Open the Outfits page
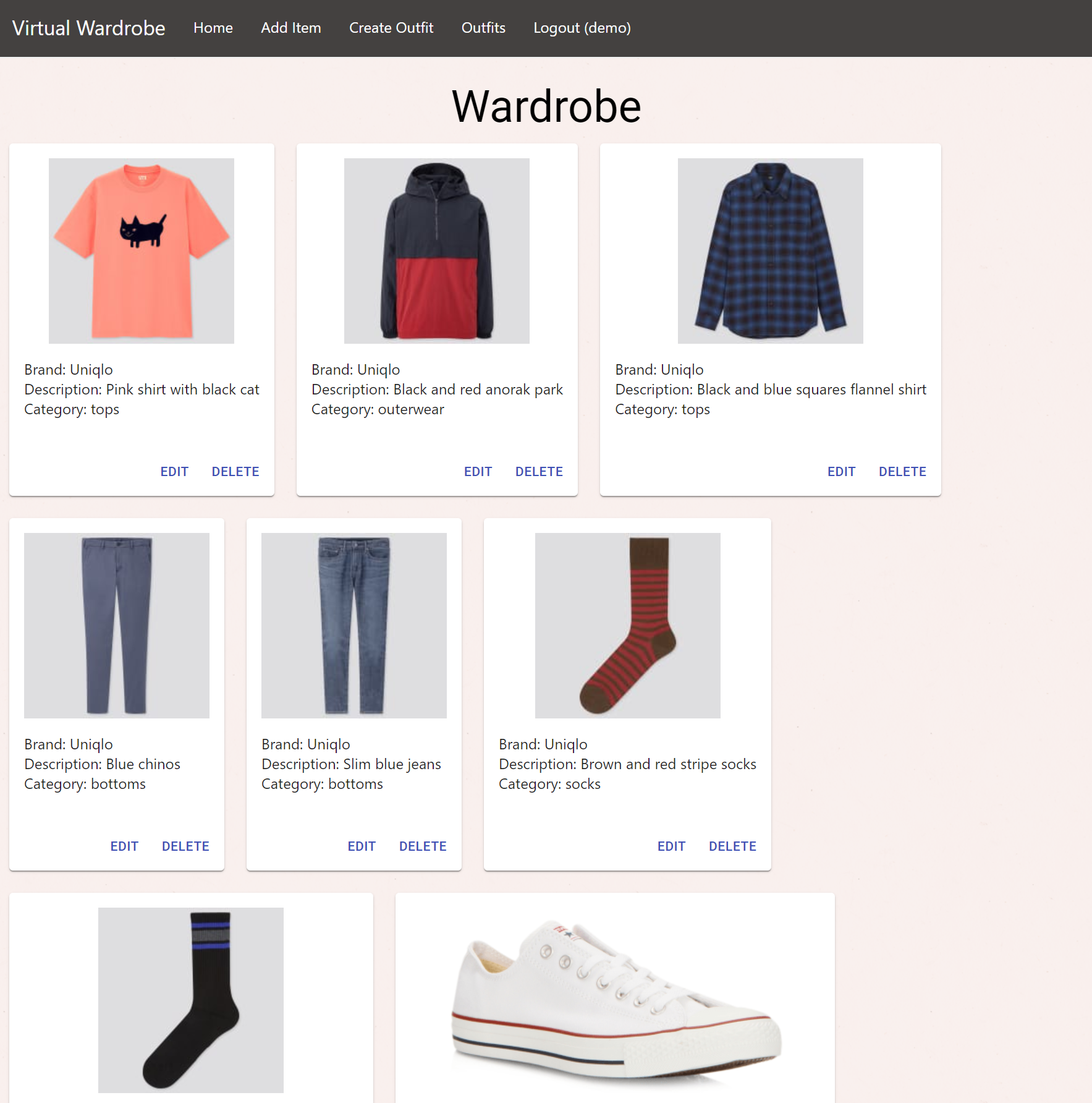The image size is (1092, 1103). 483,28
